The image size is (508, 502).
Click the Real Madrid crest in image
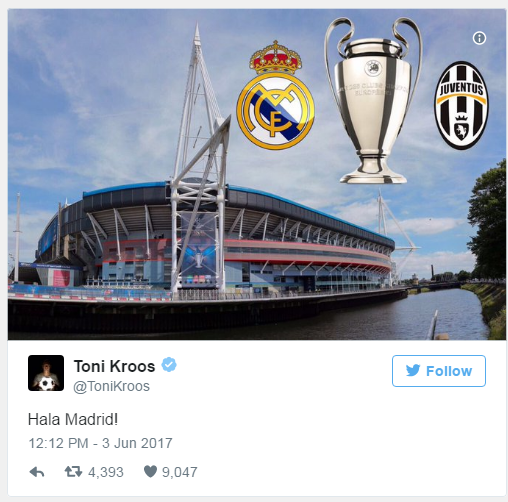275,95
